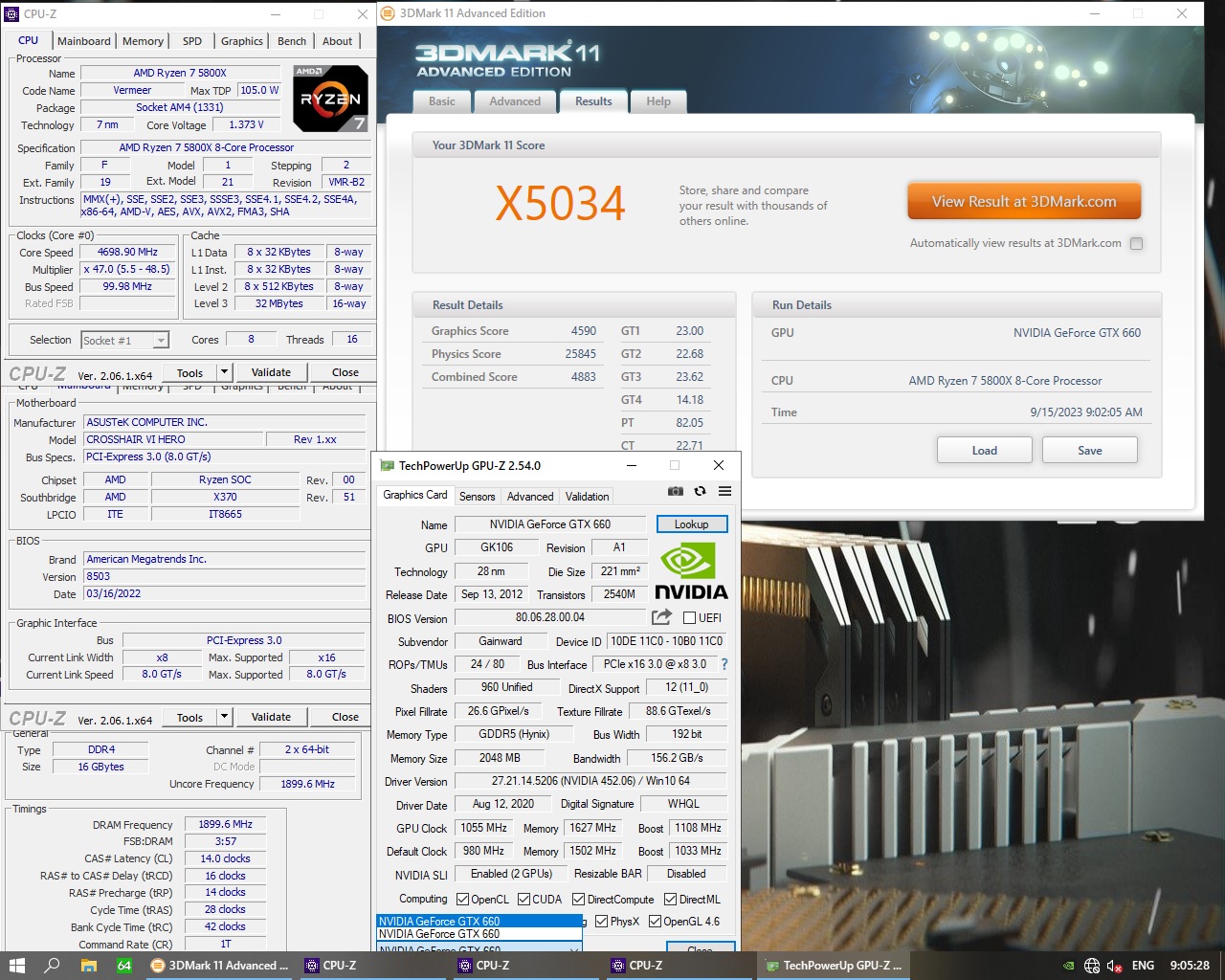
Task: Click the Bus Interface question mark
Action: click(724, 664)
